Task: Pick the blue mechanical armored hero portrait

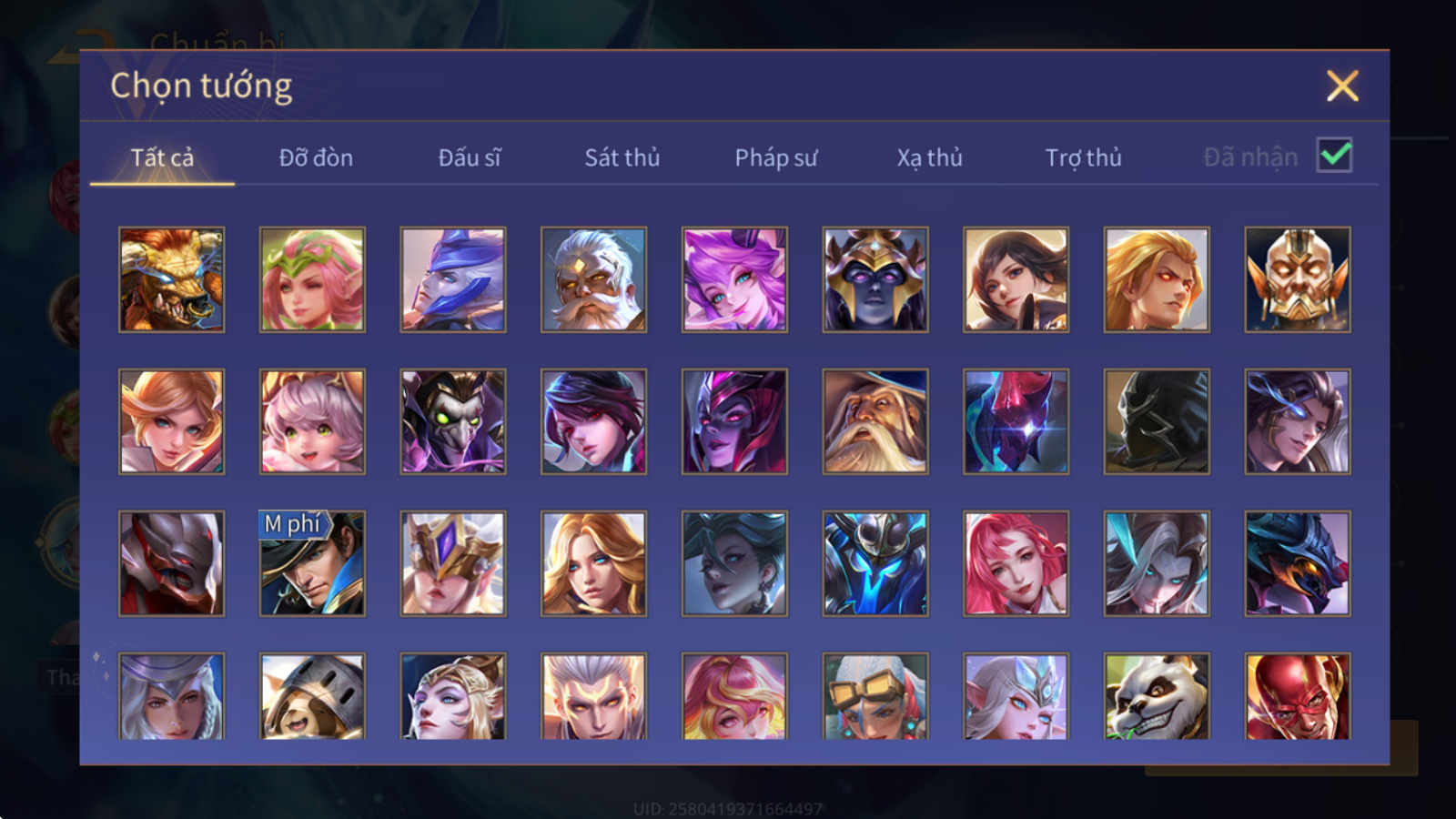Action: [875, 563]
